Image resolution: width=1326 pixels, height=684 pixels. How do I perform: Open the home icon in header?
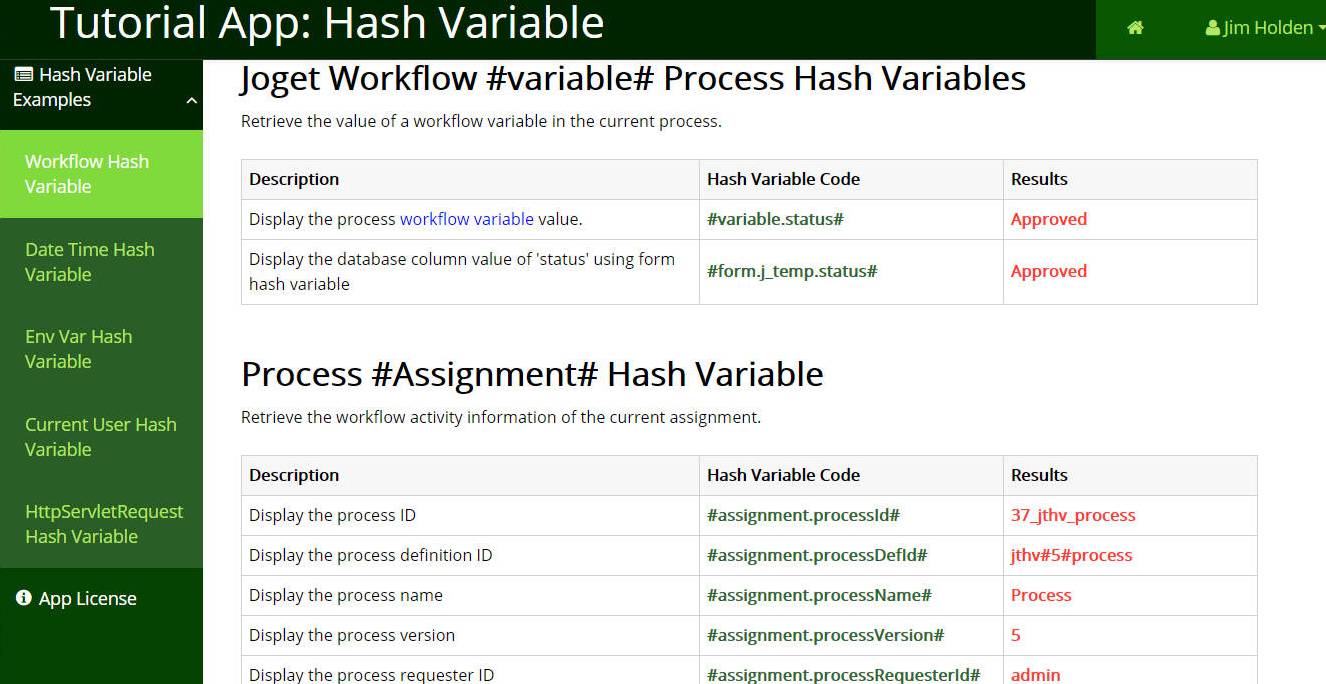pyautogui.click(x=1135, y=28)
